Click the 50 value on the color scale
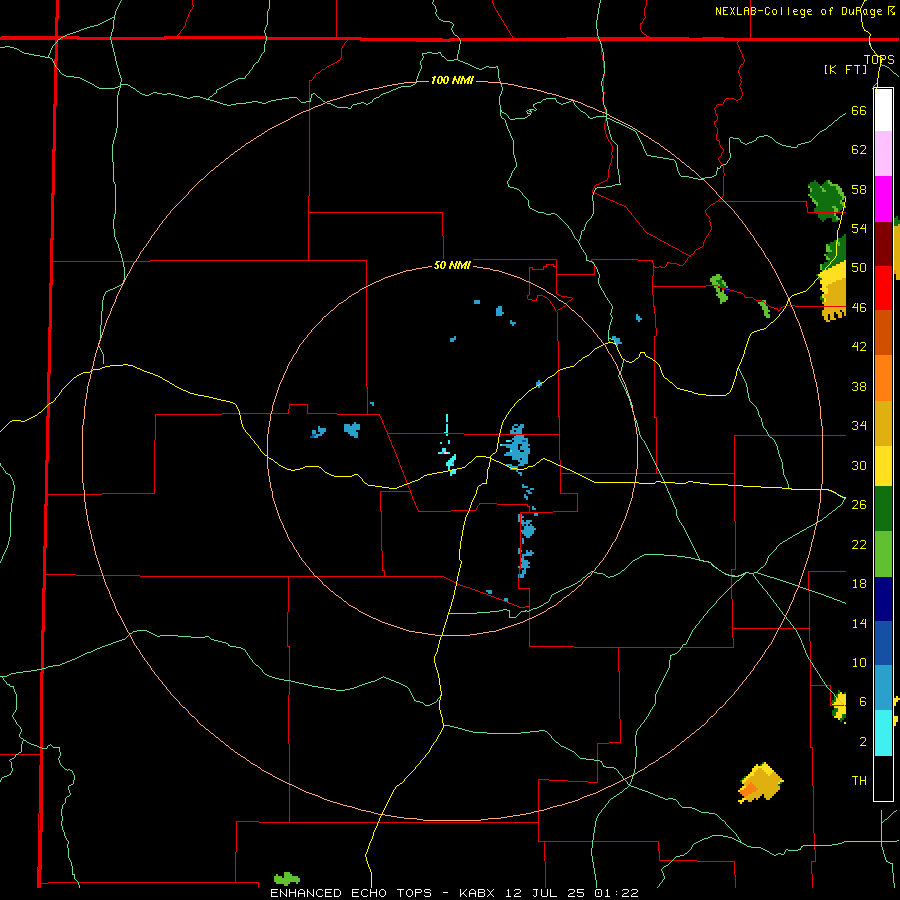 tap(859, 268)
